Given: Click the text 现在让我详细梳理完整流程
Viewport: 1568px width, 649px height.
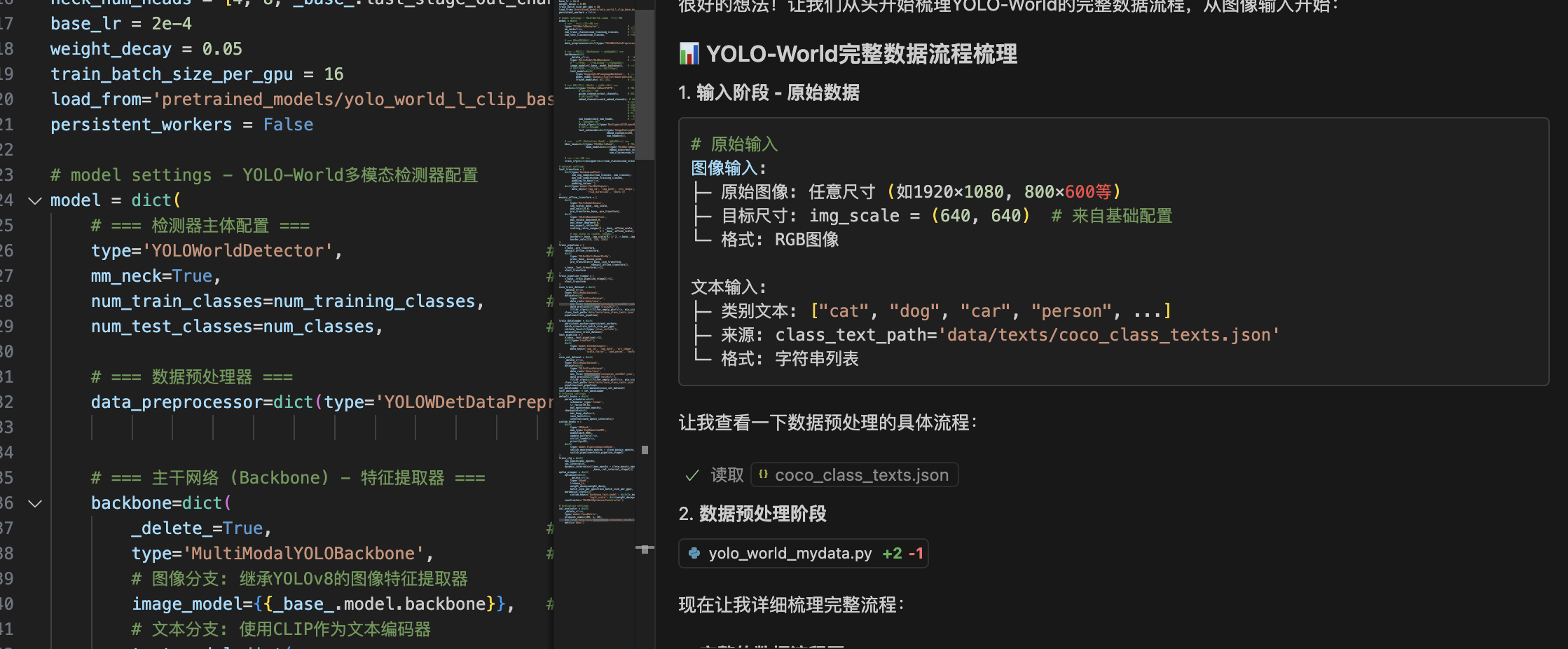Looking at the screenshot, I should pyautogui.click(x=791, y=605).
